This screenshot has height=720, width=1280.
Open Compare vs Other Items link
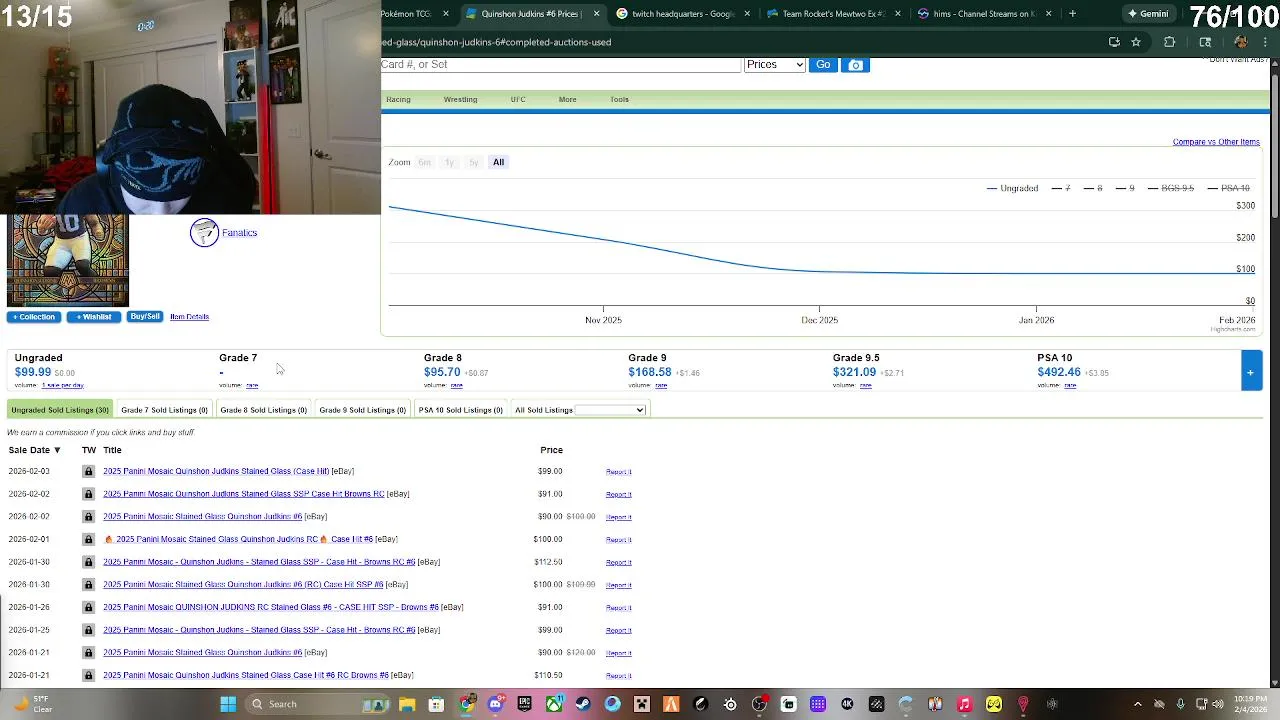pos(1216,142)
